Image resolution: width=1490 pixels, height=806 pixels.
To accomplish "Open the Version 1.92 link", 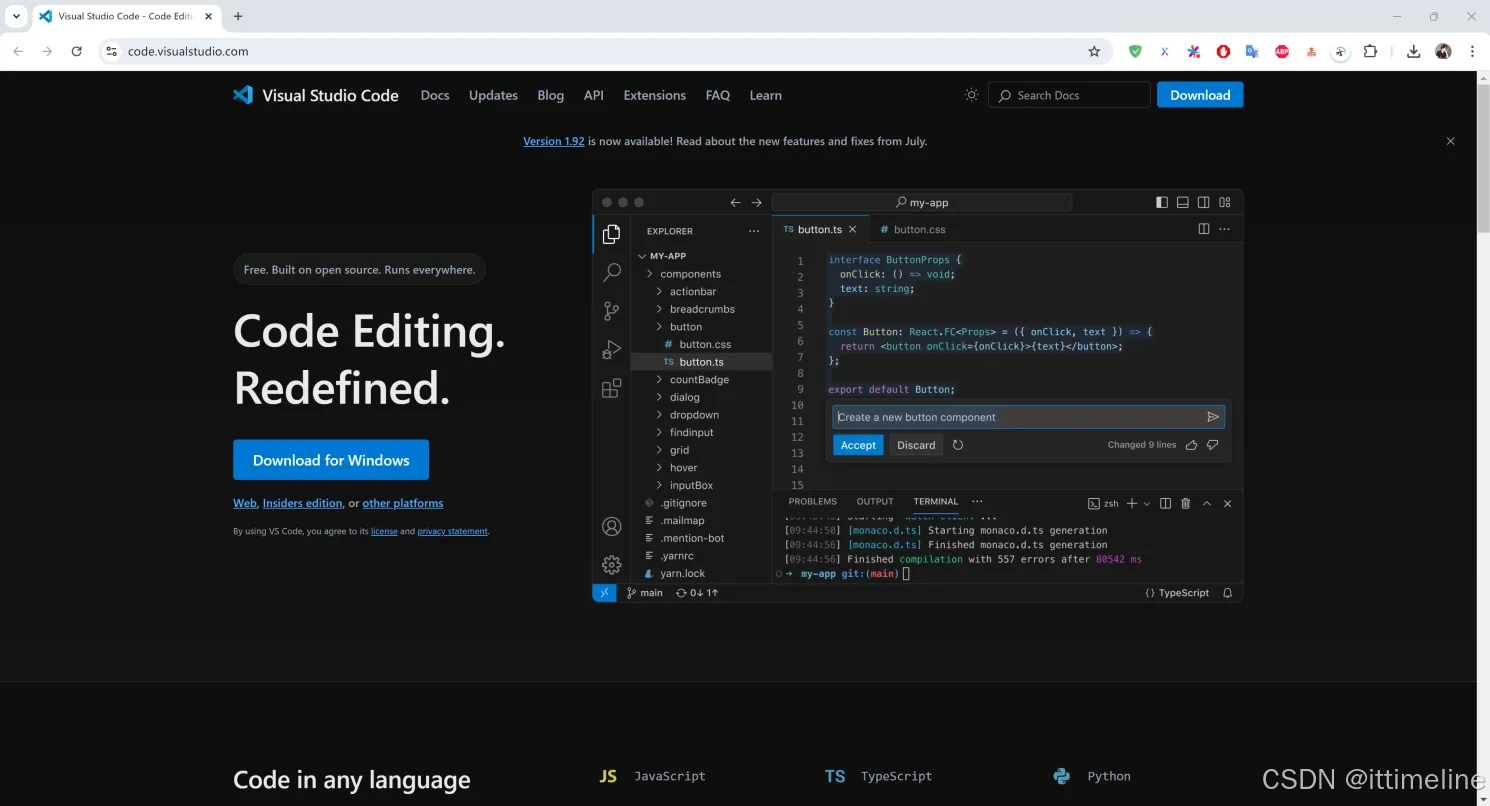I will coord(553,141).
